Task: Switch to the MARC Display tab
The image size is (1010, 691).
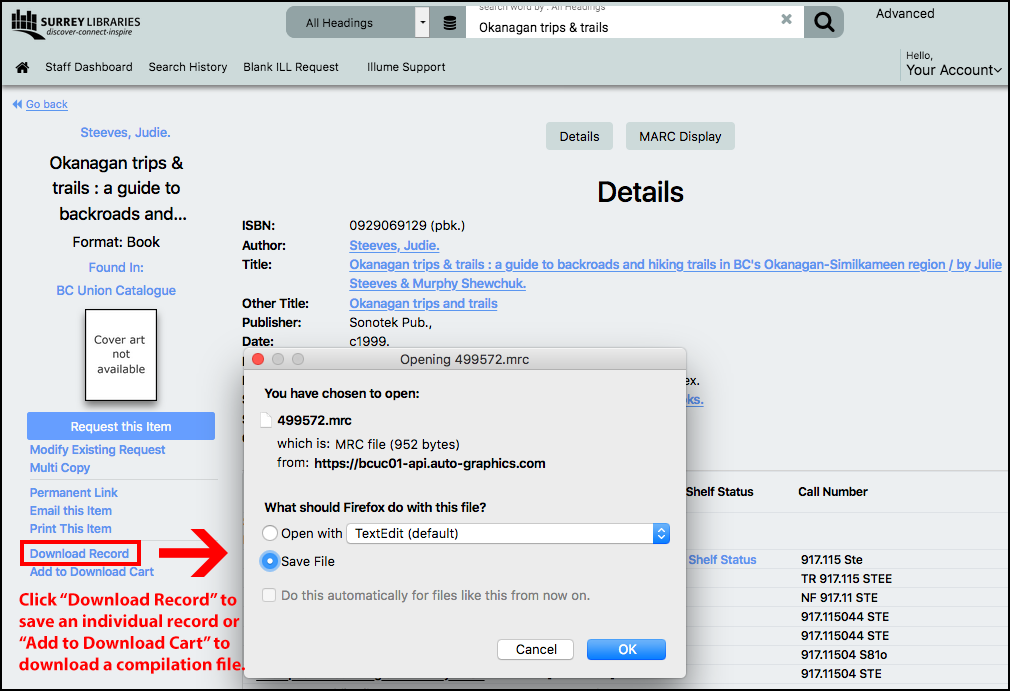Action: coord(680,137)
